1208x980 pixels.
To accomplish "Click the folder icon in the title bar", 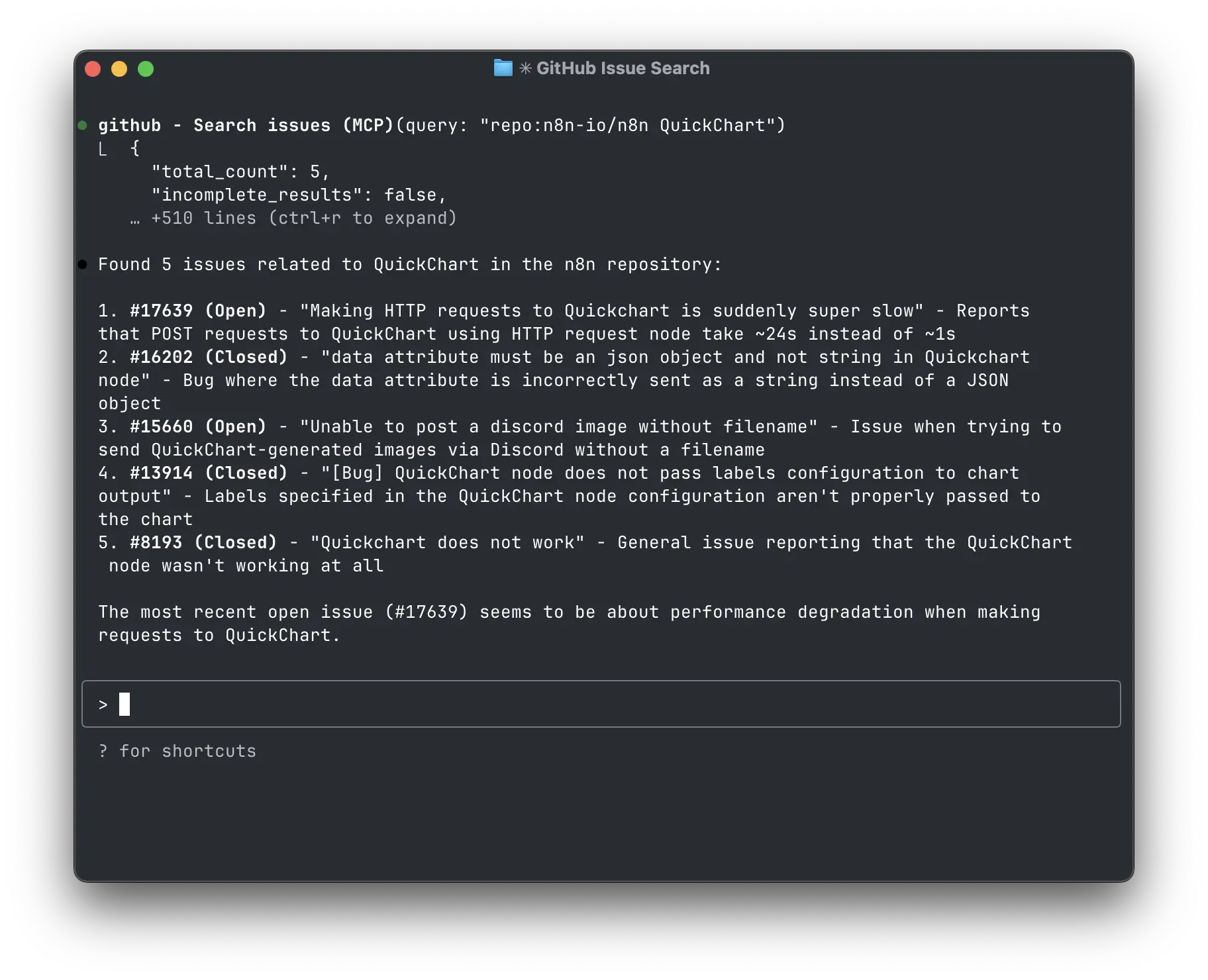I will pos(502,68).
